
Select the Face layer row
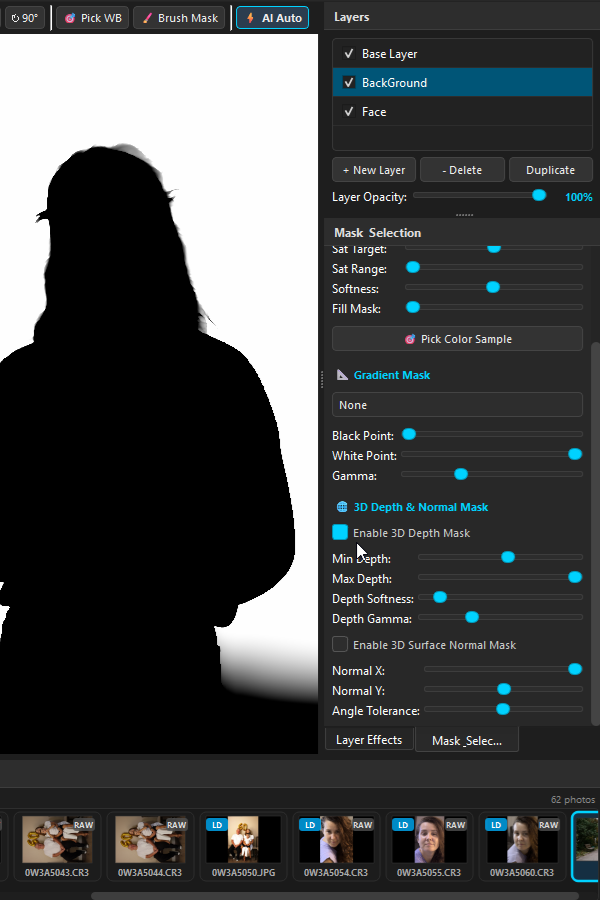[x=462, y=111]
